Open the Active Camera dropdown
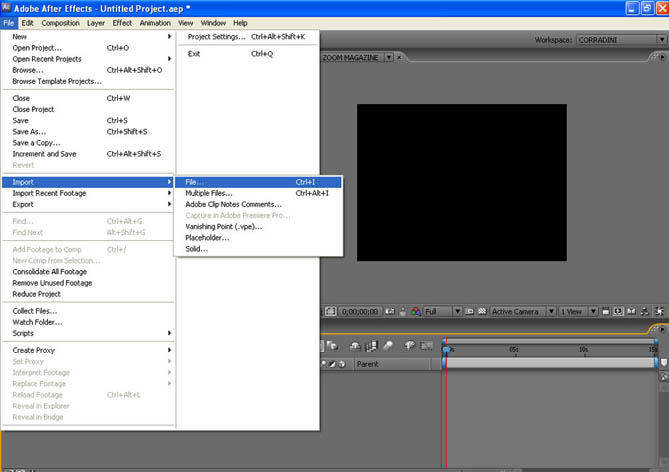 coord(520,311)
